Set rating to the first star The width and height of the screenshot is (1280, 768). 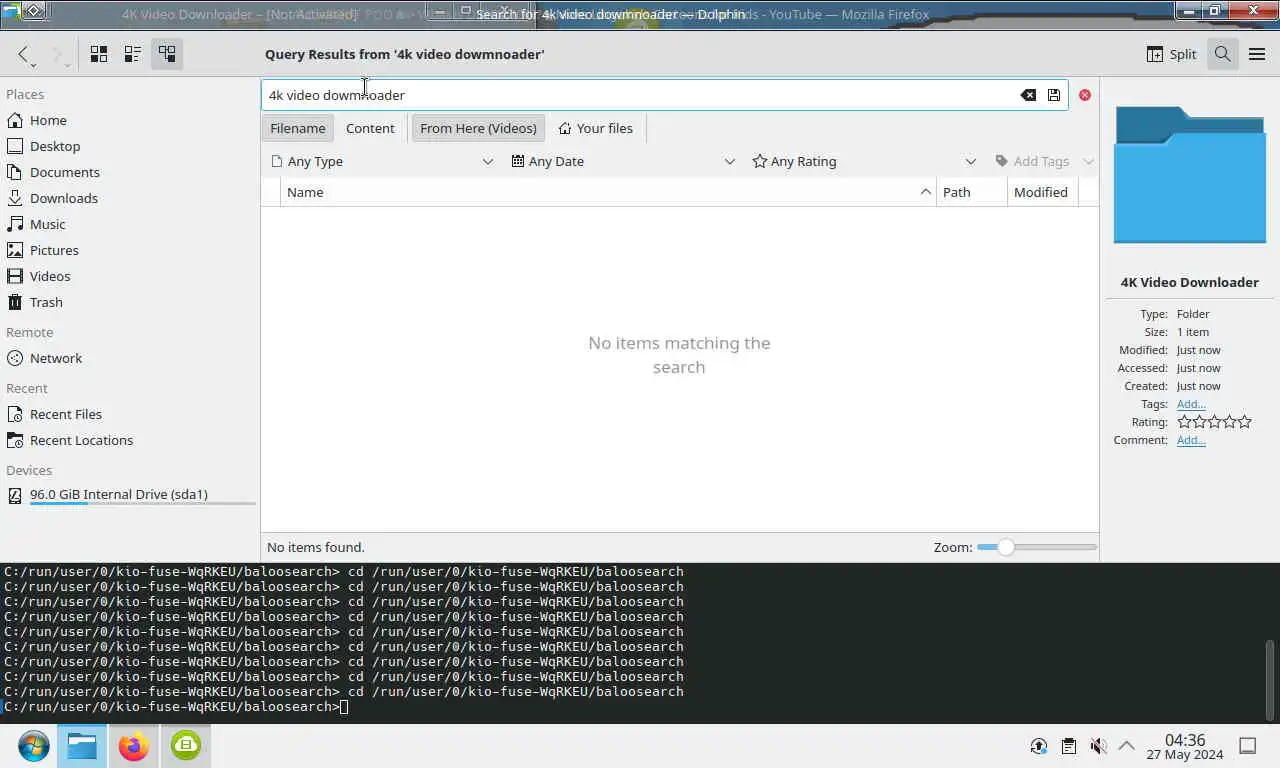(1184, 422)
